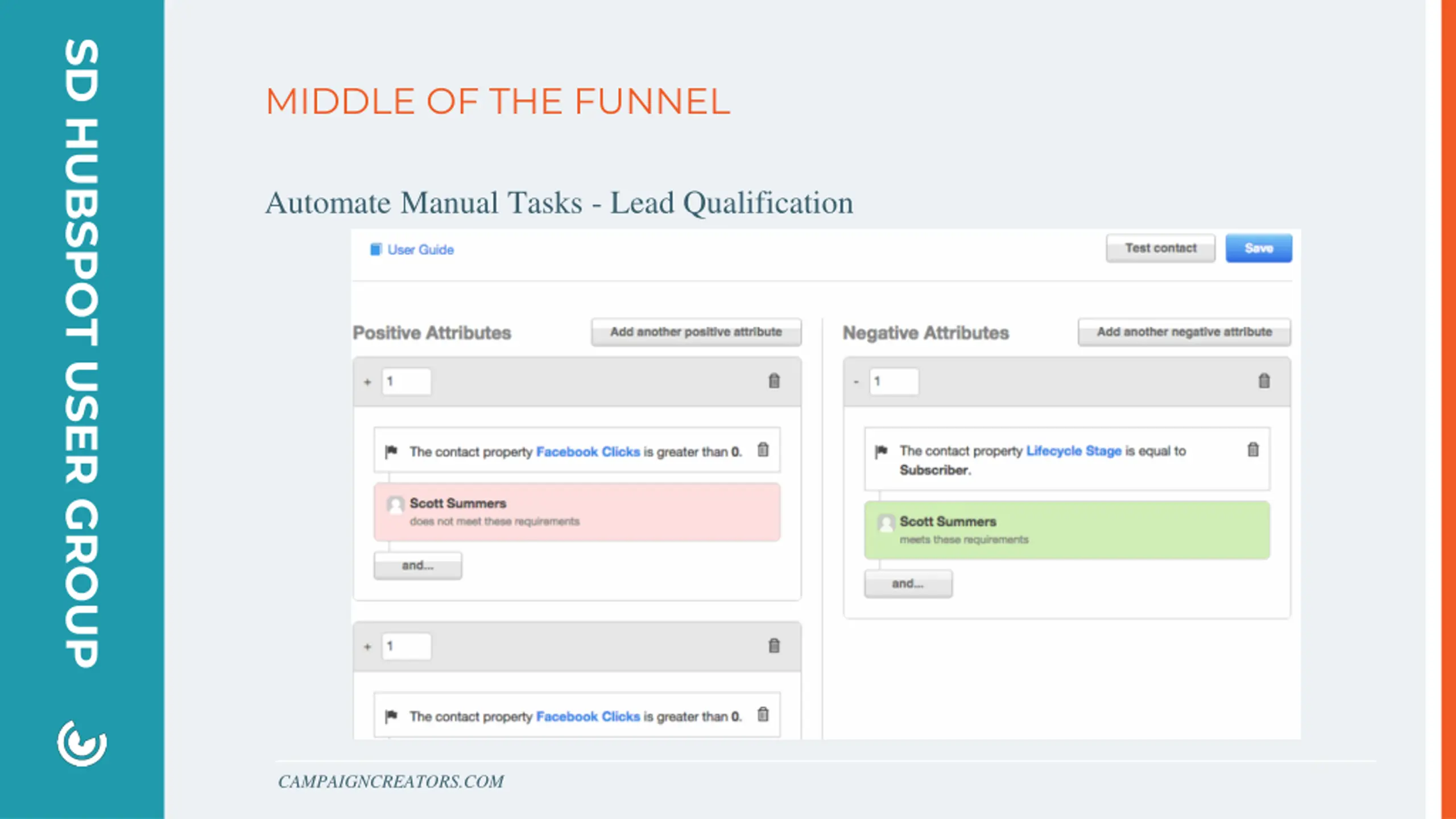The image size is (1456, 819).
Task: Click the and... button under positive attribute
Action: [417, 565]
